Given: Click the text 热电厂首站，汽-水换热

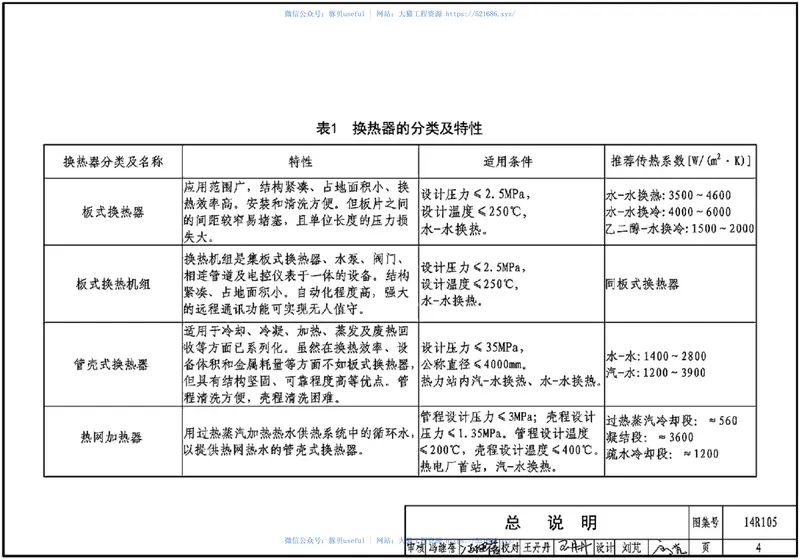Looking at the screenshot, I should (x=488, y=466).
